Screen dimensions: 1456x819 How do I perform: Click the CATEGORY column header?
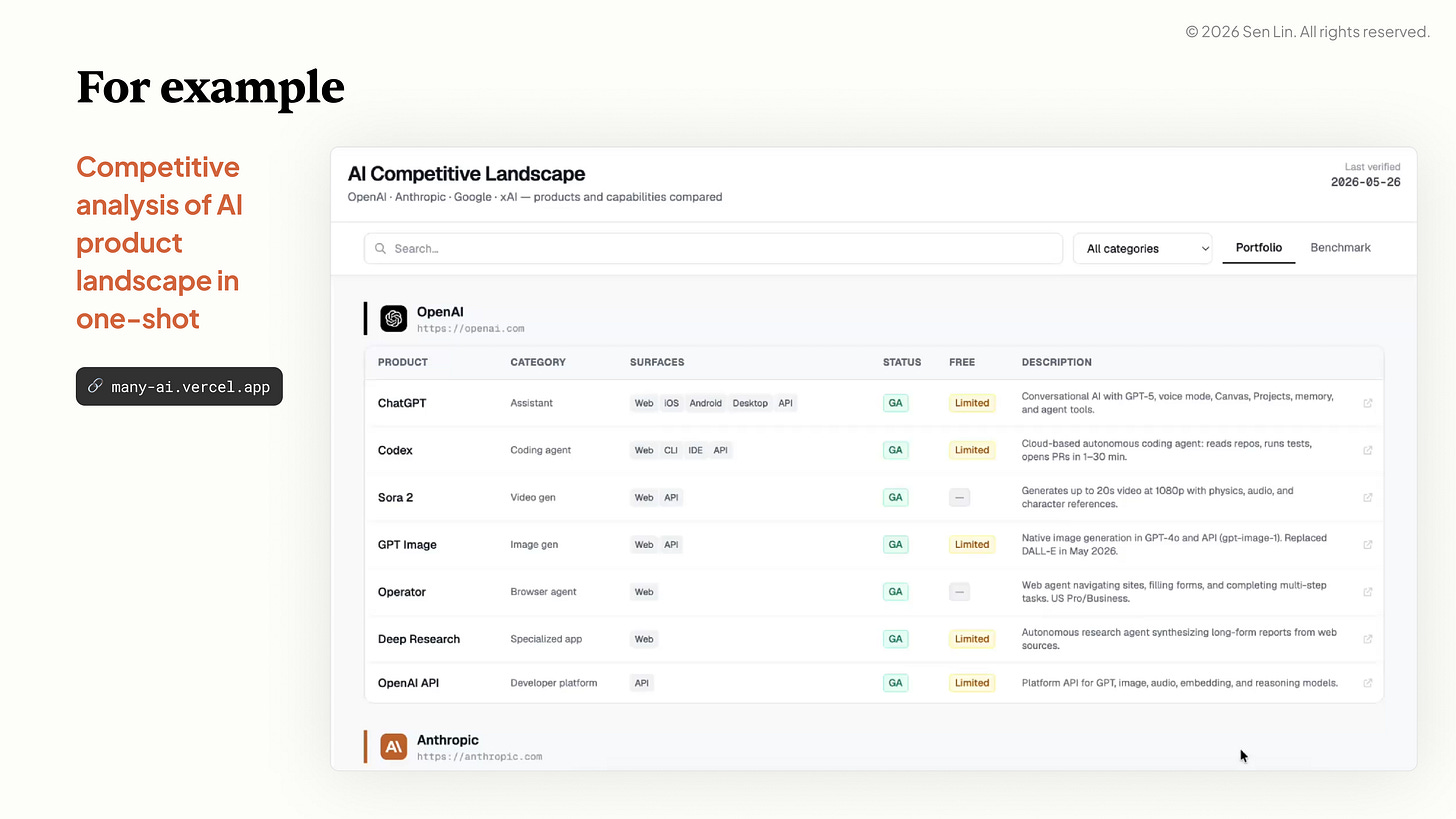click(538, 362)
